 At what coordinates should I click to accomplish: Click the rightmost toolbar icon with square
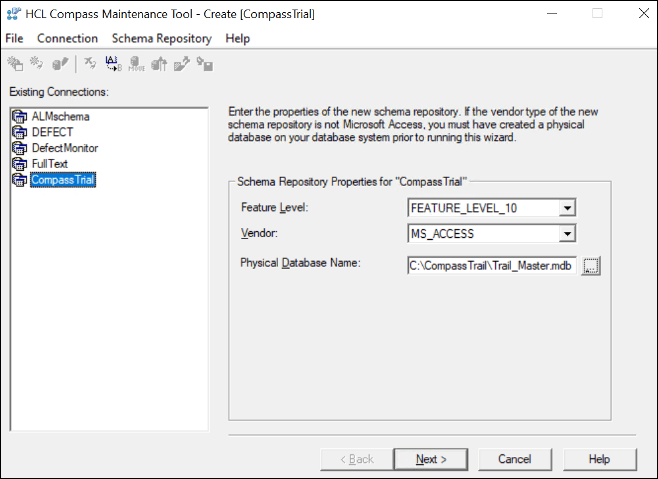point(205,64)
